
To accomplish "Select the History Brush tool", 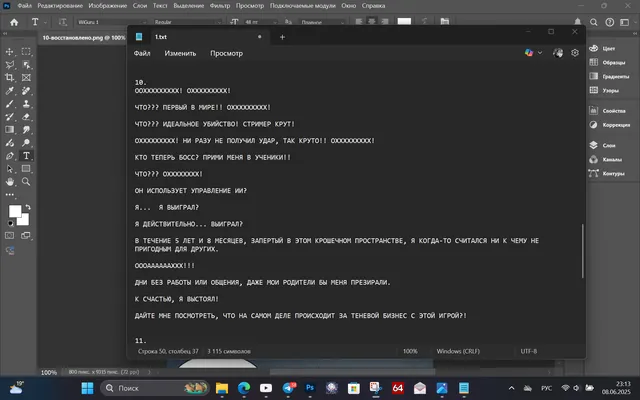I will [9, 117].
